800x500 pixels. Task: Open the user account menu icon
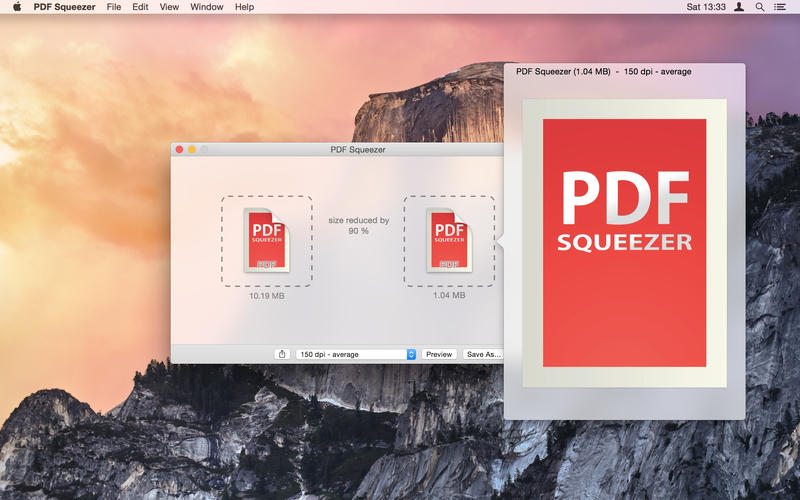point(739,7)
